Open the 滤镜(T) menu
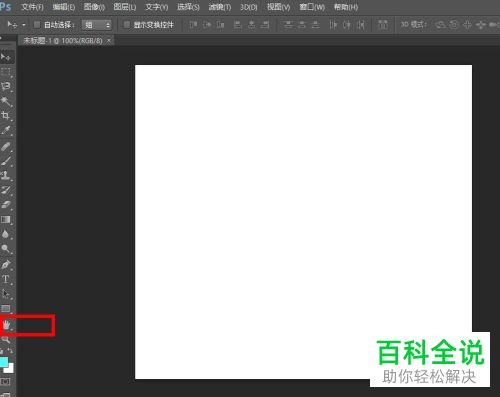500x397 pixels. 220,7
